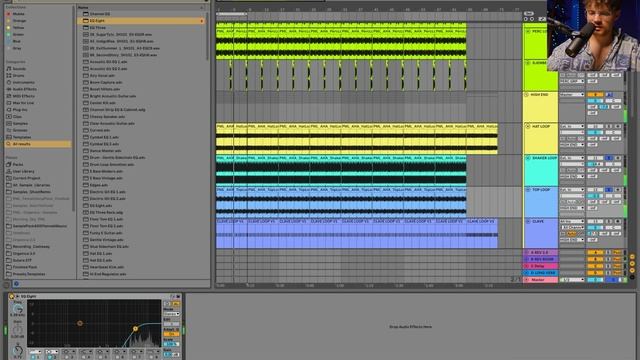640x360 pixels.
Task: Toggle the EQ Eight device activator
Action: point(11,296)
